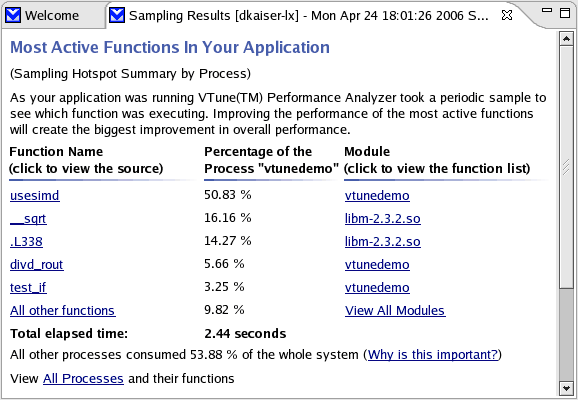Open the .L338 function link
This screenshot has height=400, width=578.
[x=26, y=241]
